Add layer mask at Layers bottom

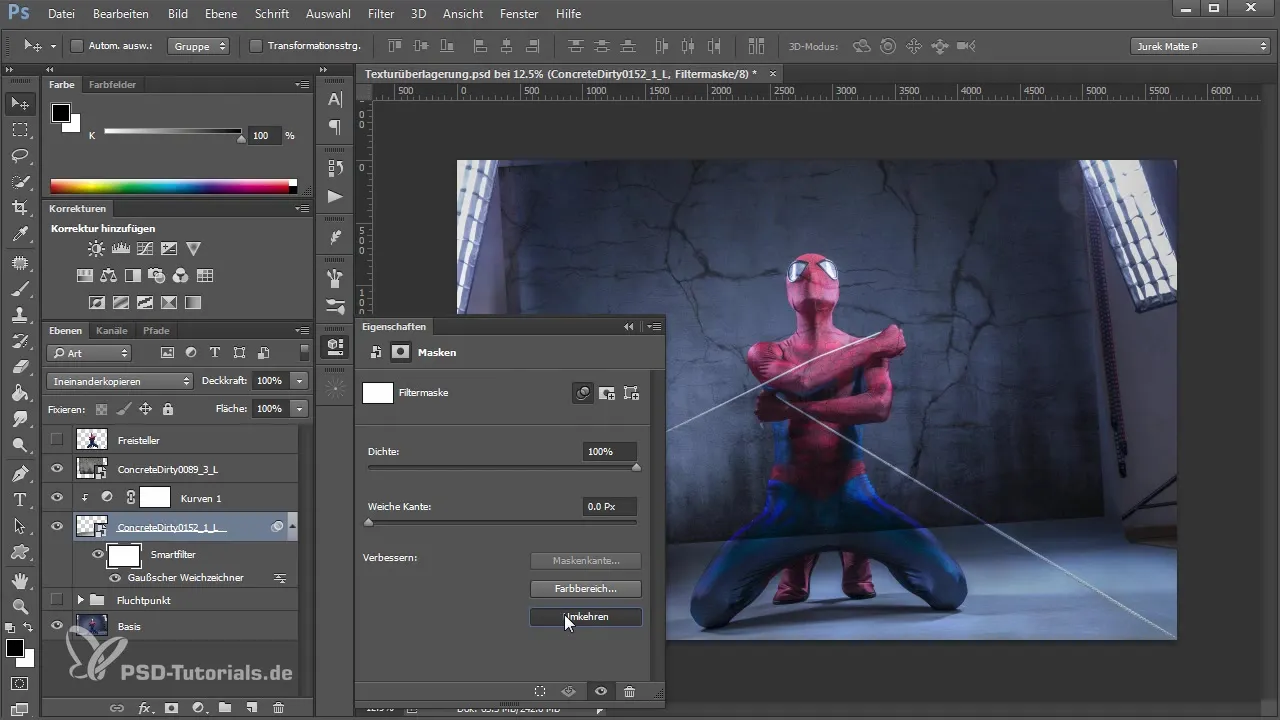171,708
